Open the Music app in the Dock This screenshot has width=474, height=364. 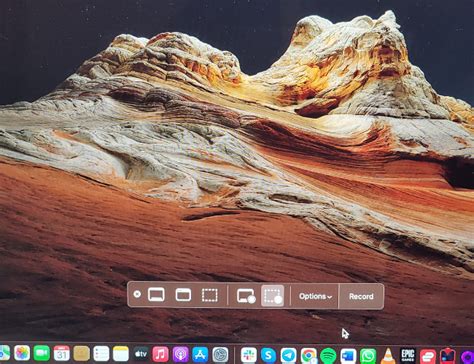(x=160, y=354)
